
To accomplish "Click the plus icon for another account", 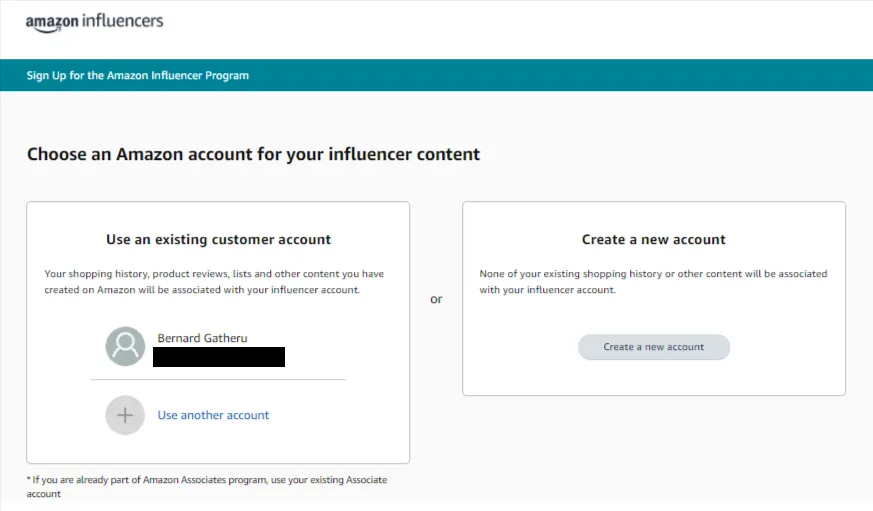I will [125, 415].
